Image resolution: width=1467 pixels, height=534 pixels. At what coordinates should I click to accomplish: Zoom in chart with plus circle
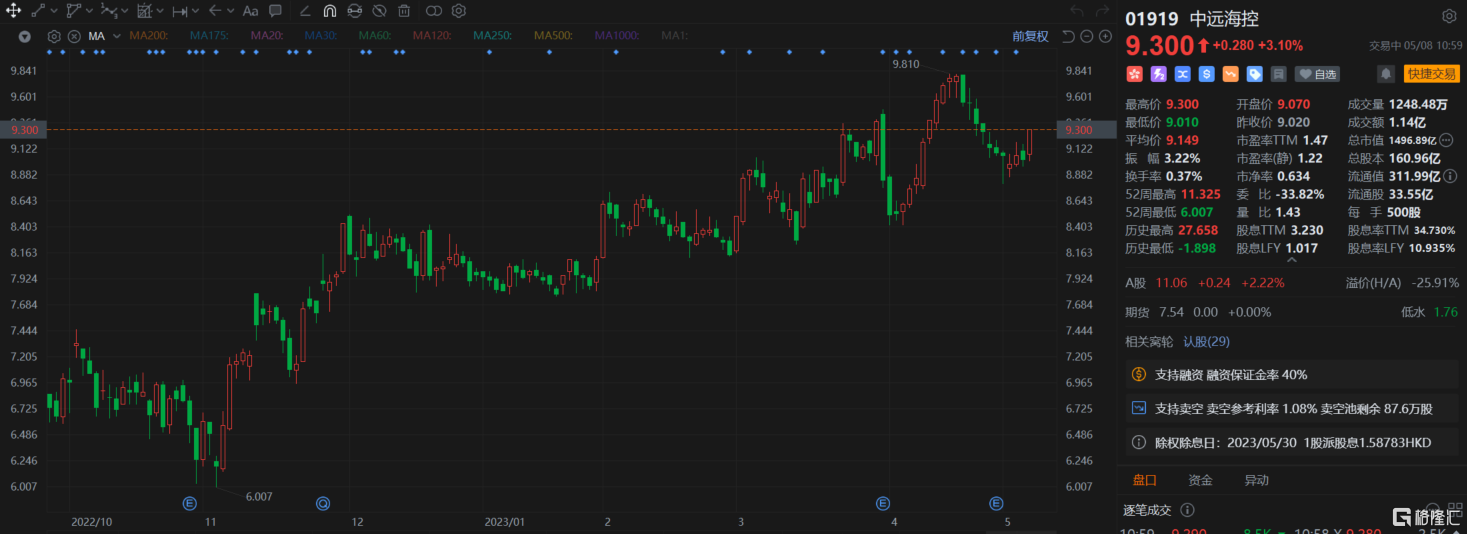point(1105,36)
